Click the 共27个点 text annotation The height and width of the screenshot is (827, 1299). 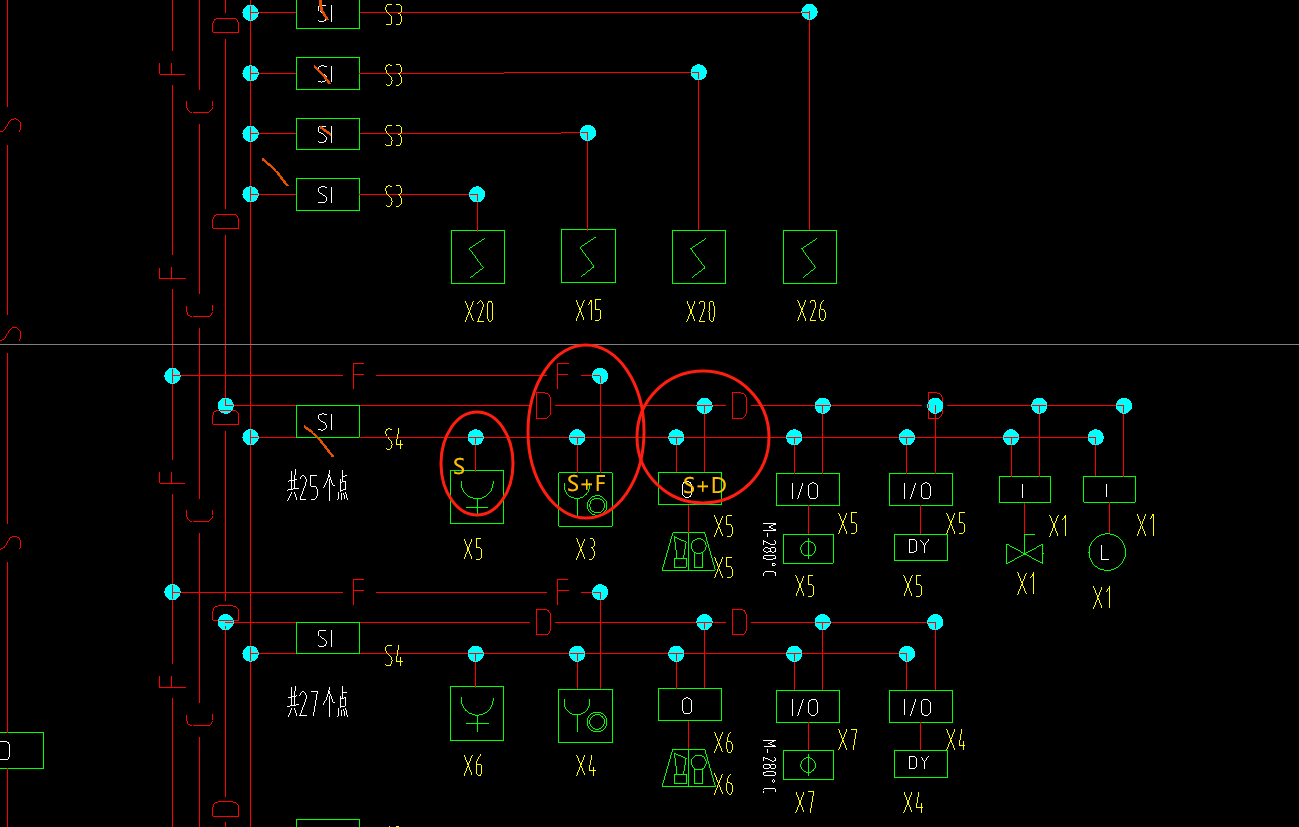point(317,704)
